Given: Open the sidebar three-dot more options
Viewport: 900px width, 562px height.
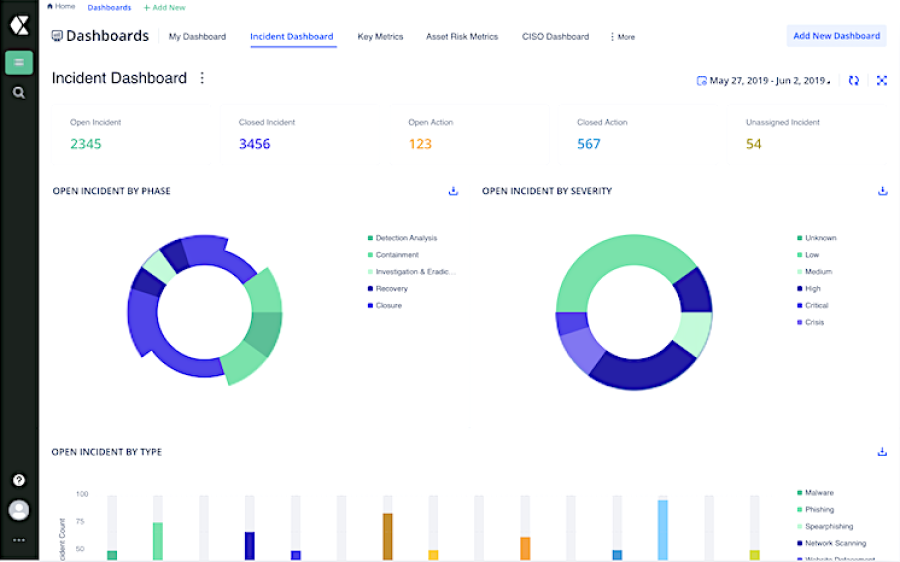Looking at the screenshot, I should coord(19,540).
